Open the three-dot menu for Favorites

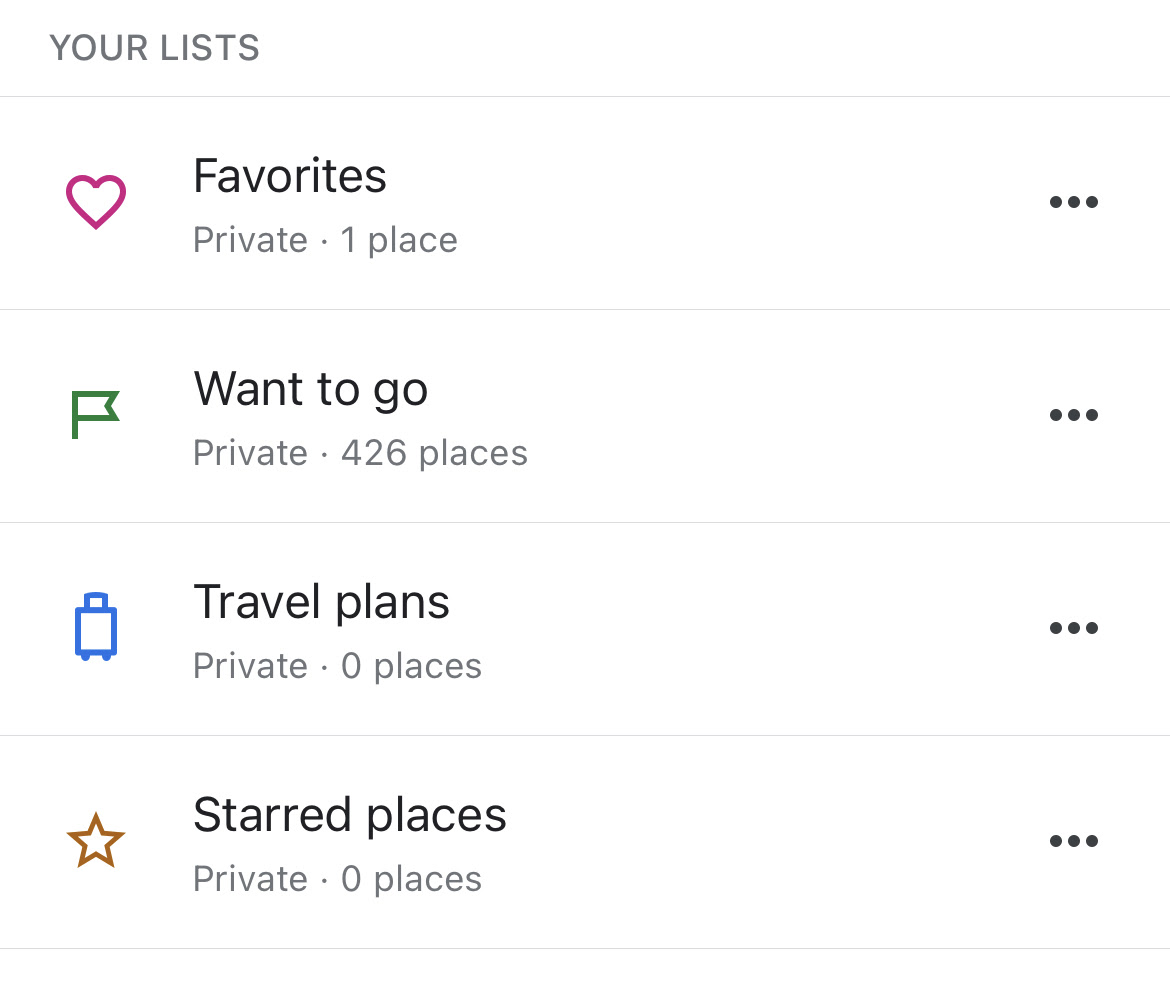[1074, 202]
